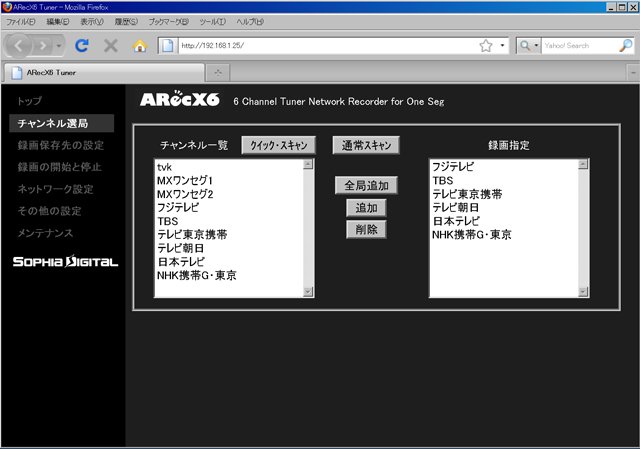Open the ブックマーク(B) menu

(168, 22)
